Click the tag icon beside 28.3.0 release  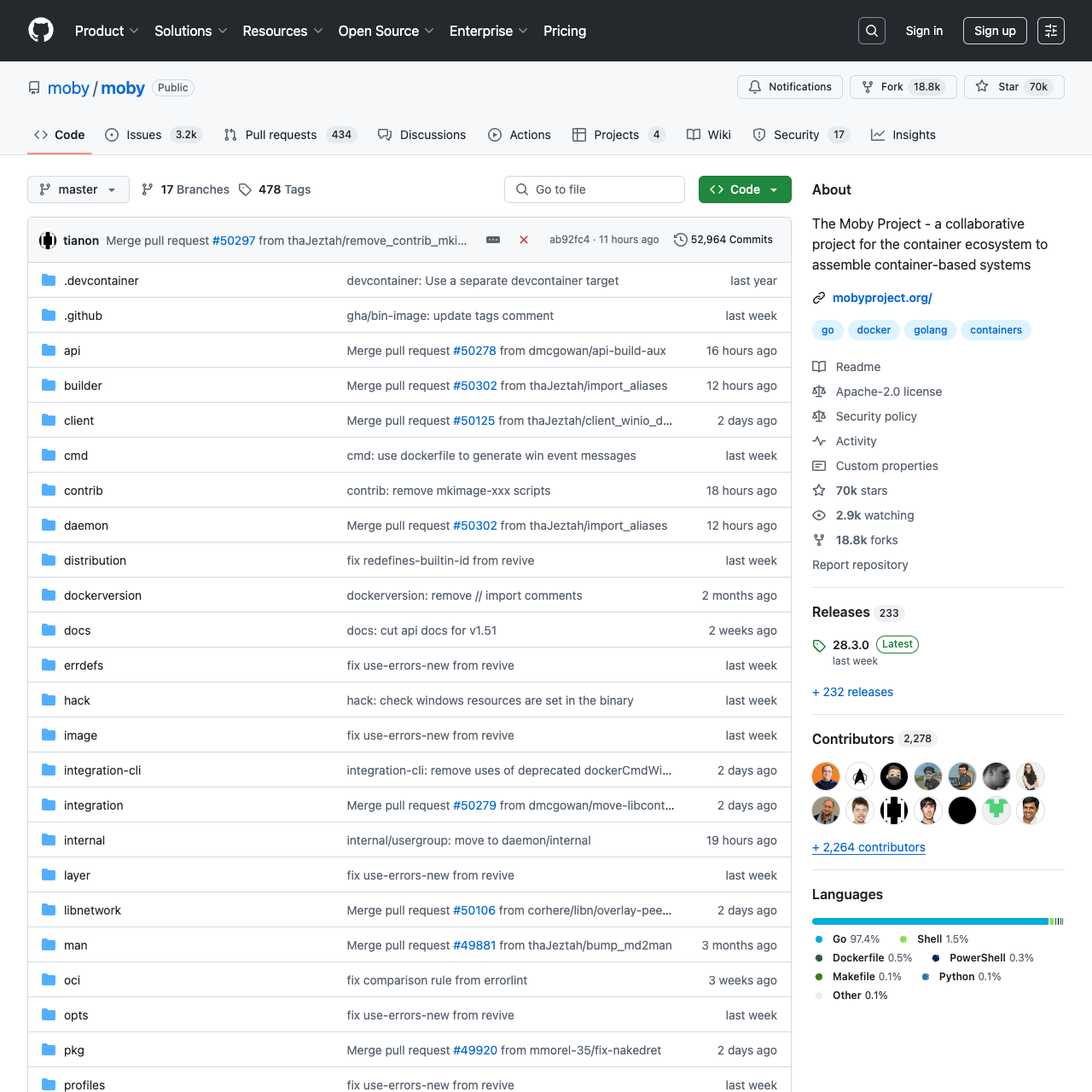click(819, 646)
